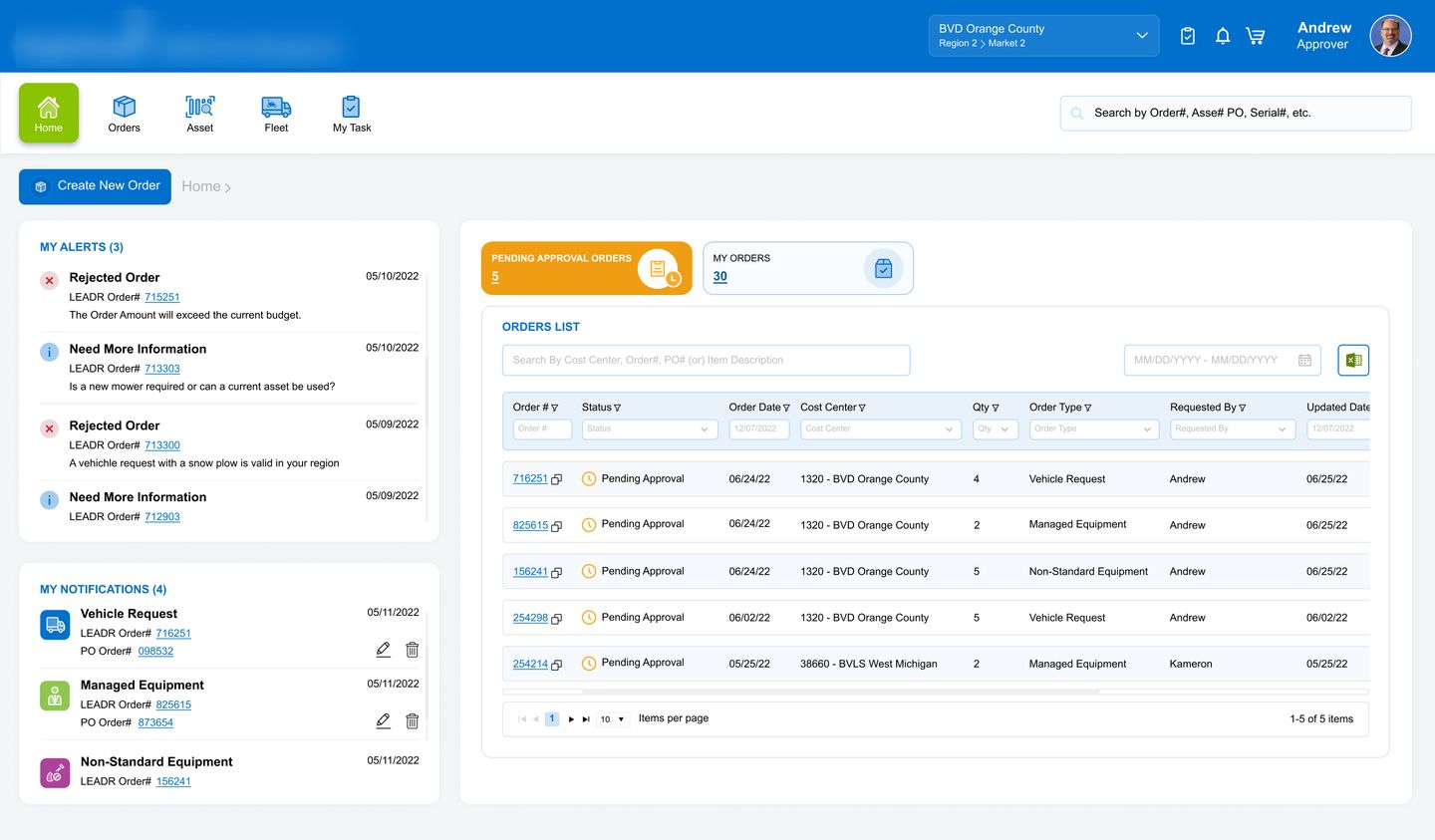This screenshot has height=840, width=1435.
Task: Open the Order Type filter dropdown
Action: pyautogui.click(x=1093, y=429)
